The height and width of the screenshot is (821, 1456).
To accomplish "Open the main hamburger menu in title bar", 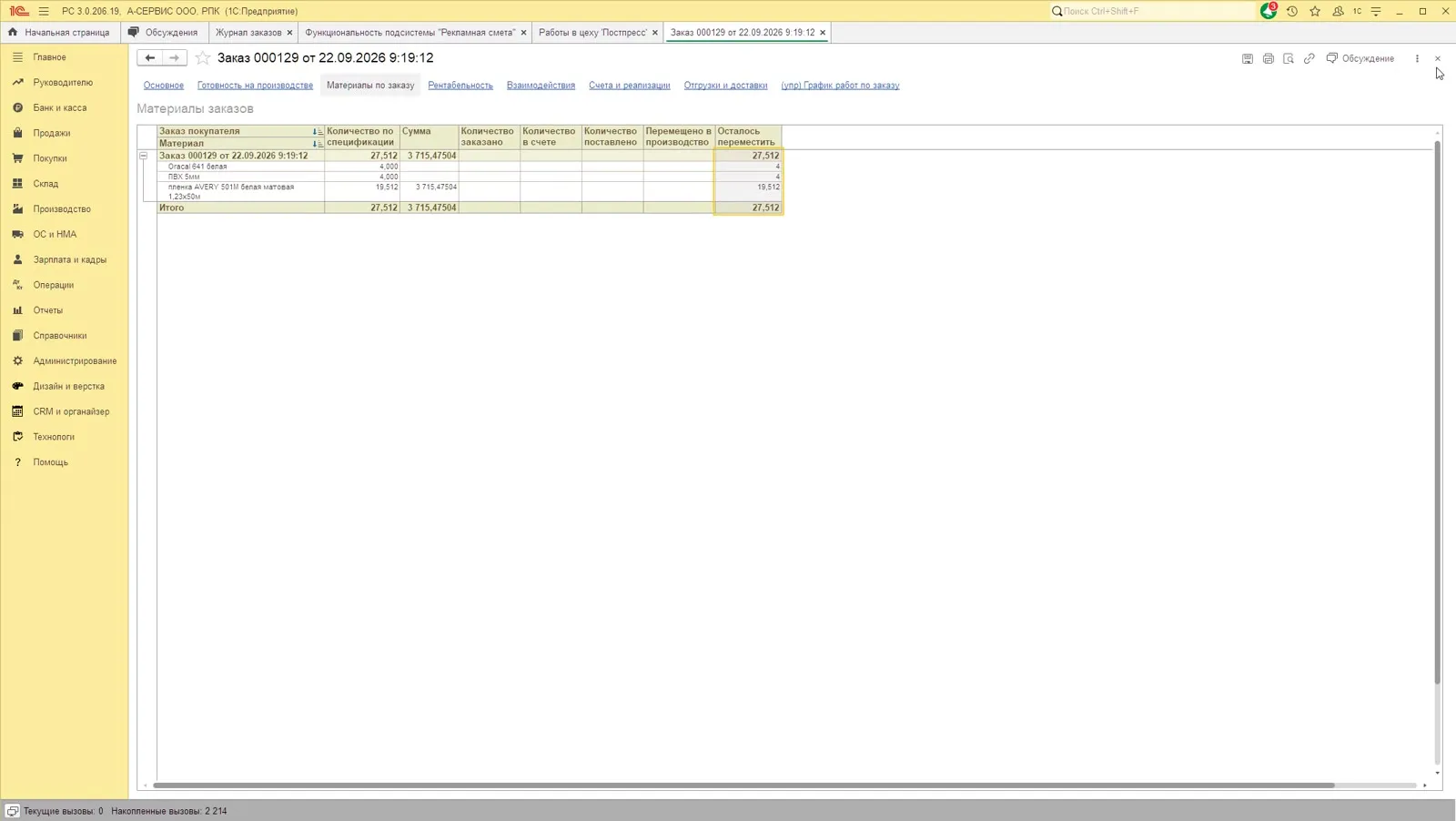I will coord(44,11).
